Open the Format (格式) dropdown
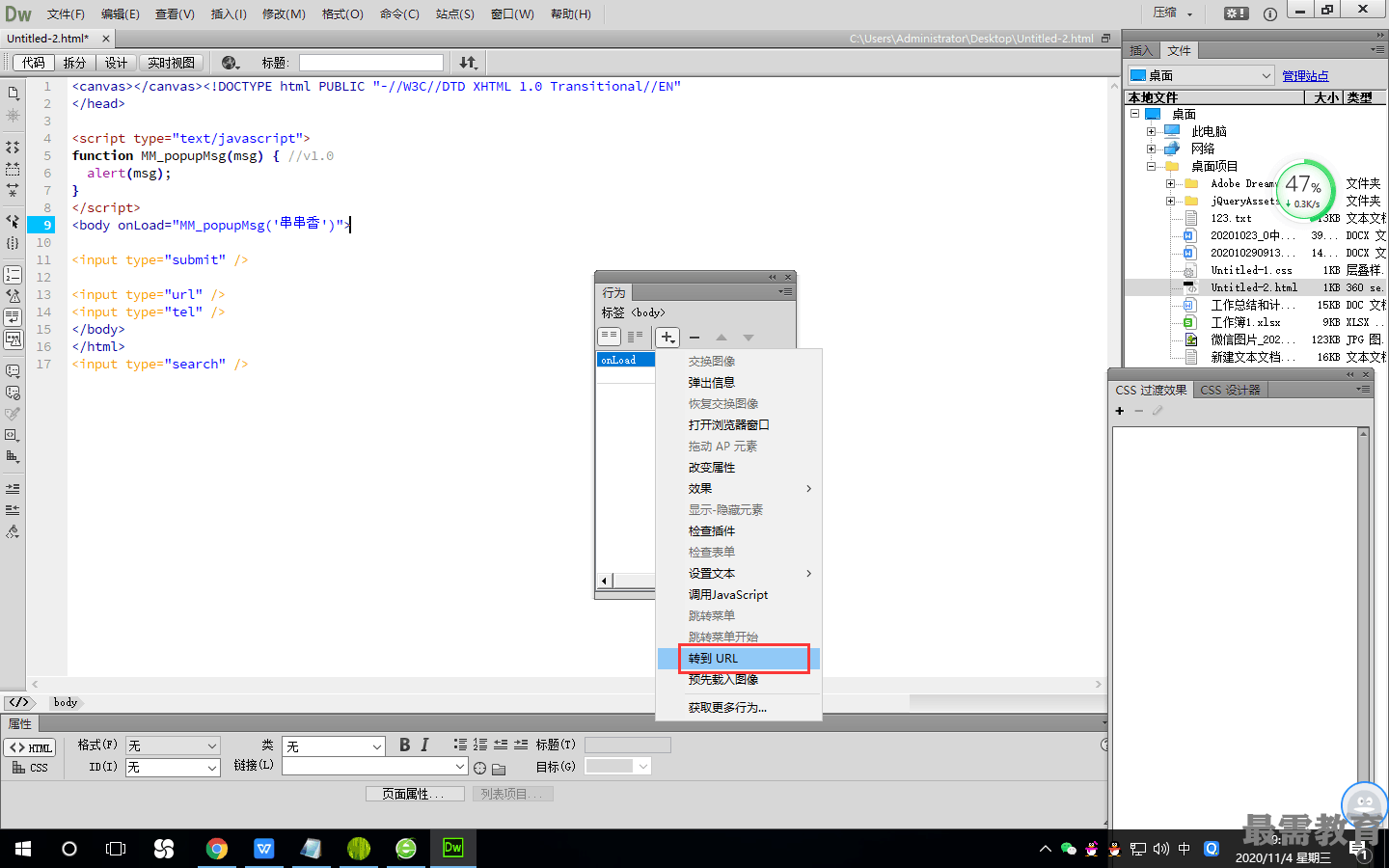This screenshot has height=868, width=1389. (173, 746)
